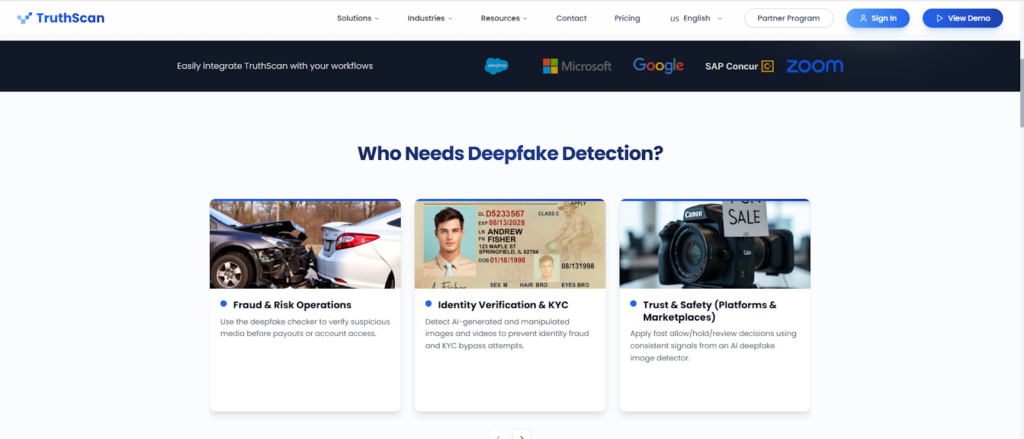Open the English language selector

696,18
